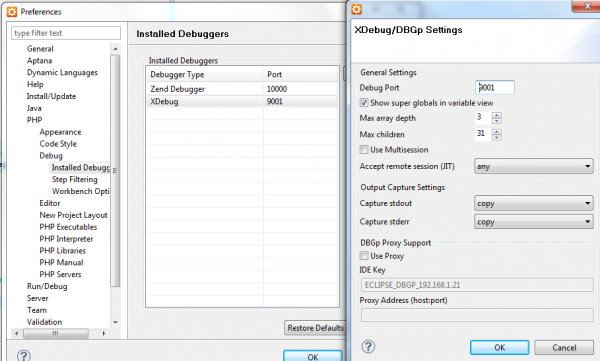Click Aptana icon in Preferences title bar
The image size is (600, 361).
[x=12, y=12]
